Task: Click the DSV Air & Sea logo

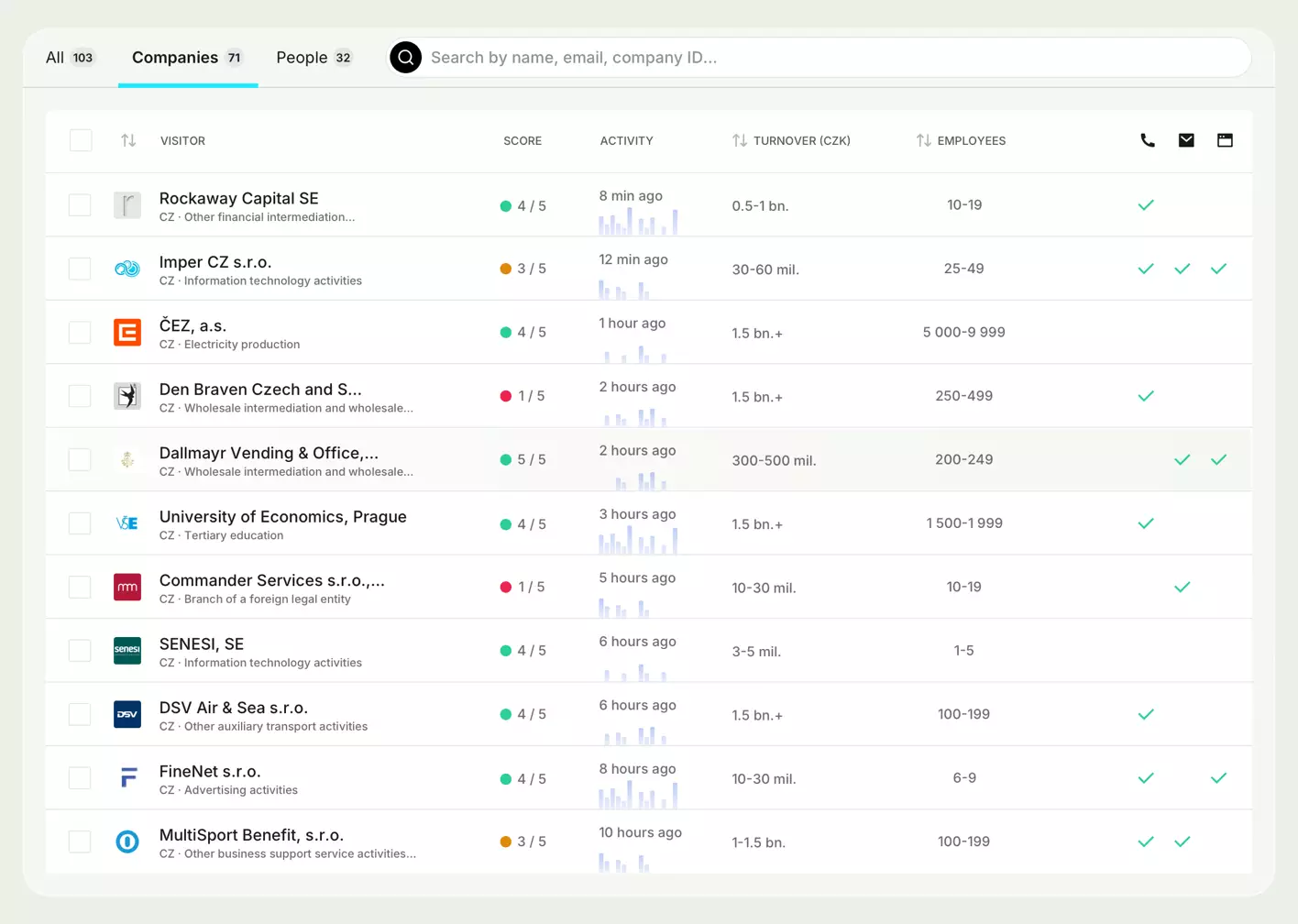Action: 127,714
